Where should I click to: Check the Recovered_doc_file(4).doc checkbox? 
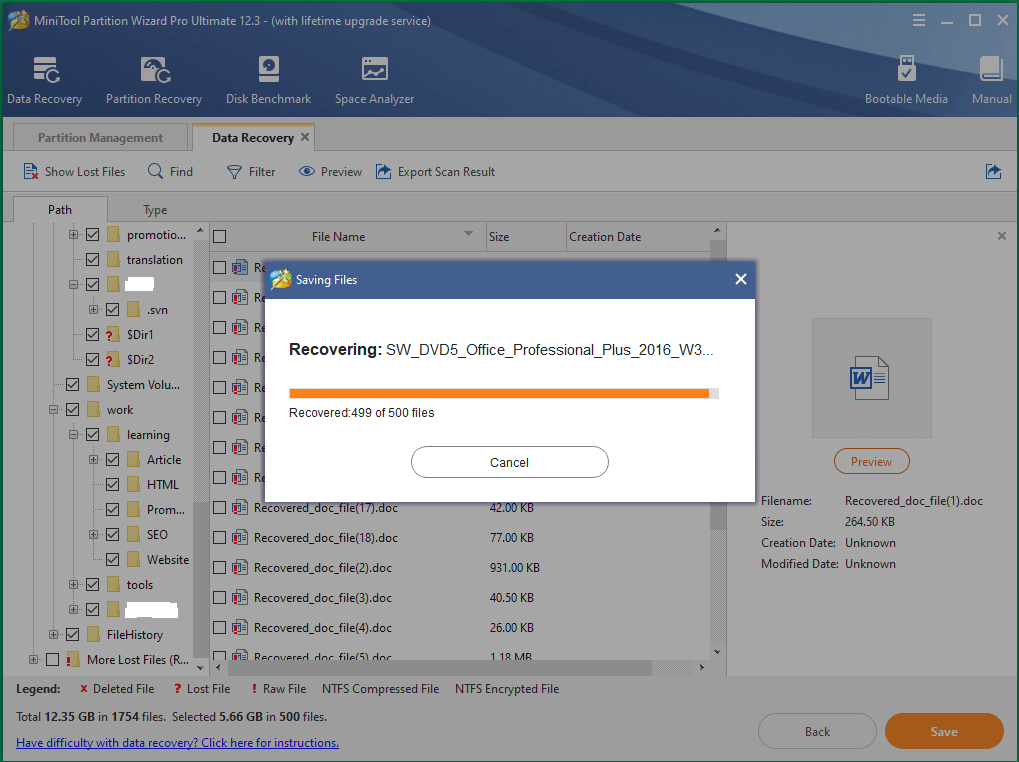pyautogui.click(x=220, y=627)
